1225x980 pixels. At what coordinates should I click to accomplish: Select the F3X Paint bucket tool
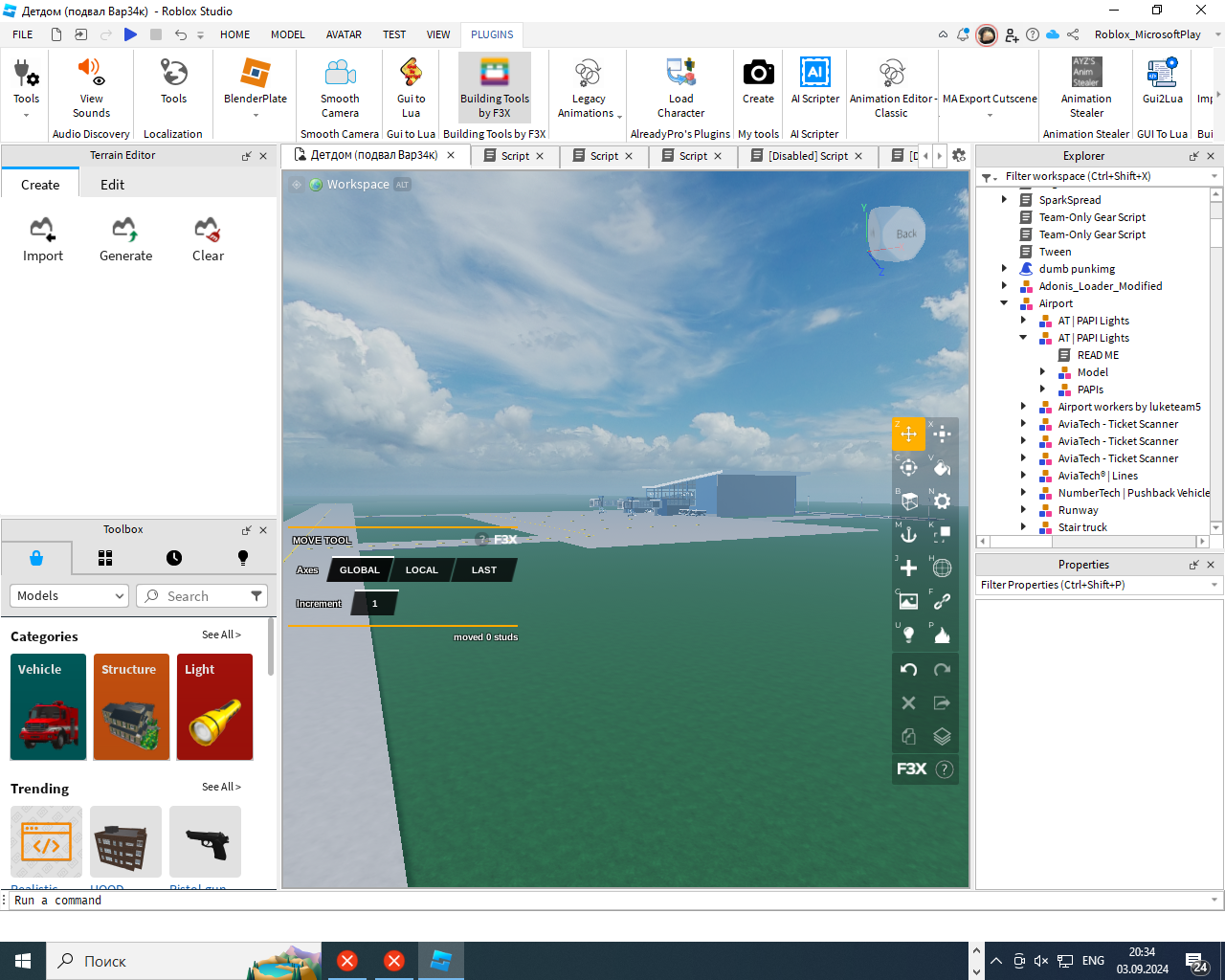pyautogui.click(x=942, y=467)
